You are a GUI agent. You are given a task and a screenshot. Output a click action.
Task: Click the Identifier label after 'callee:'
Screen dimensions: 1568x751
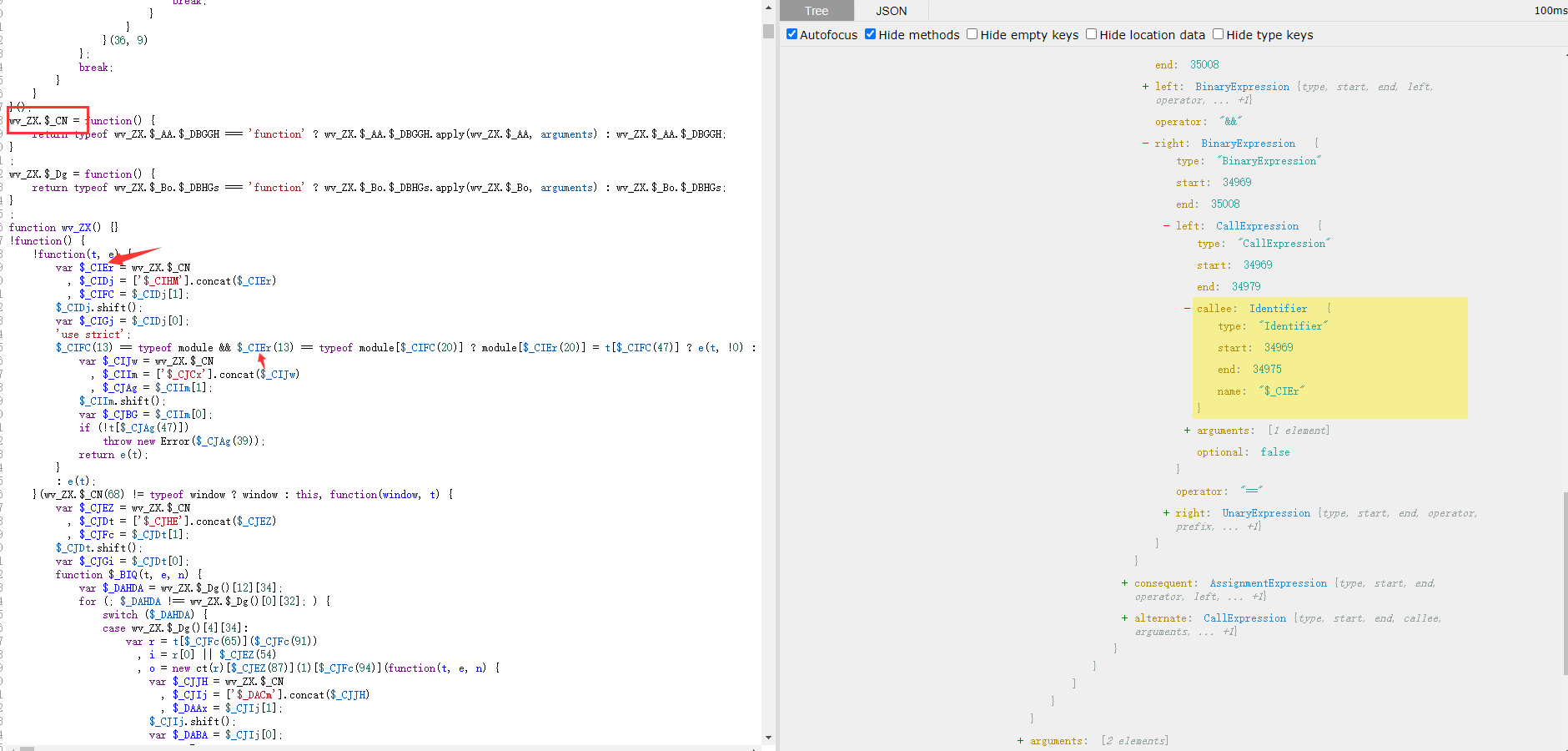coord(1278,309)
